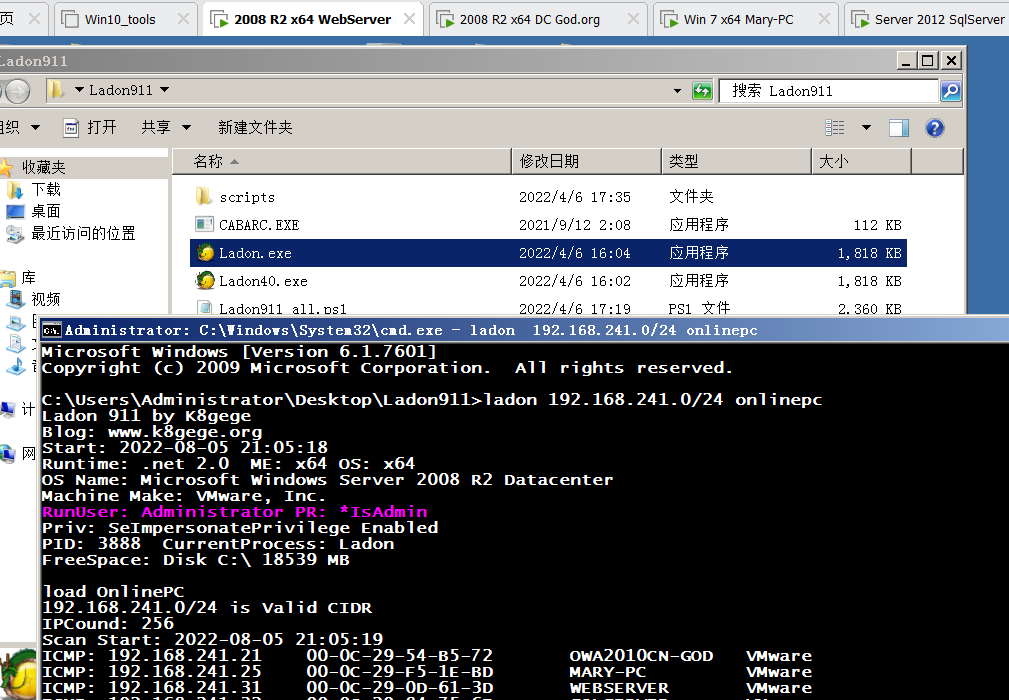Toggle the preview pane button

click(x=898, y=128)
